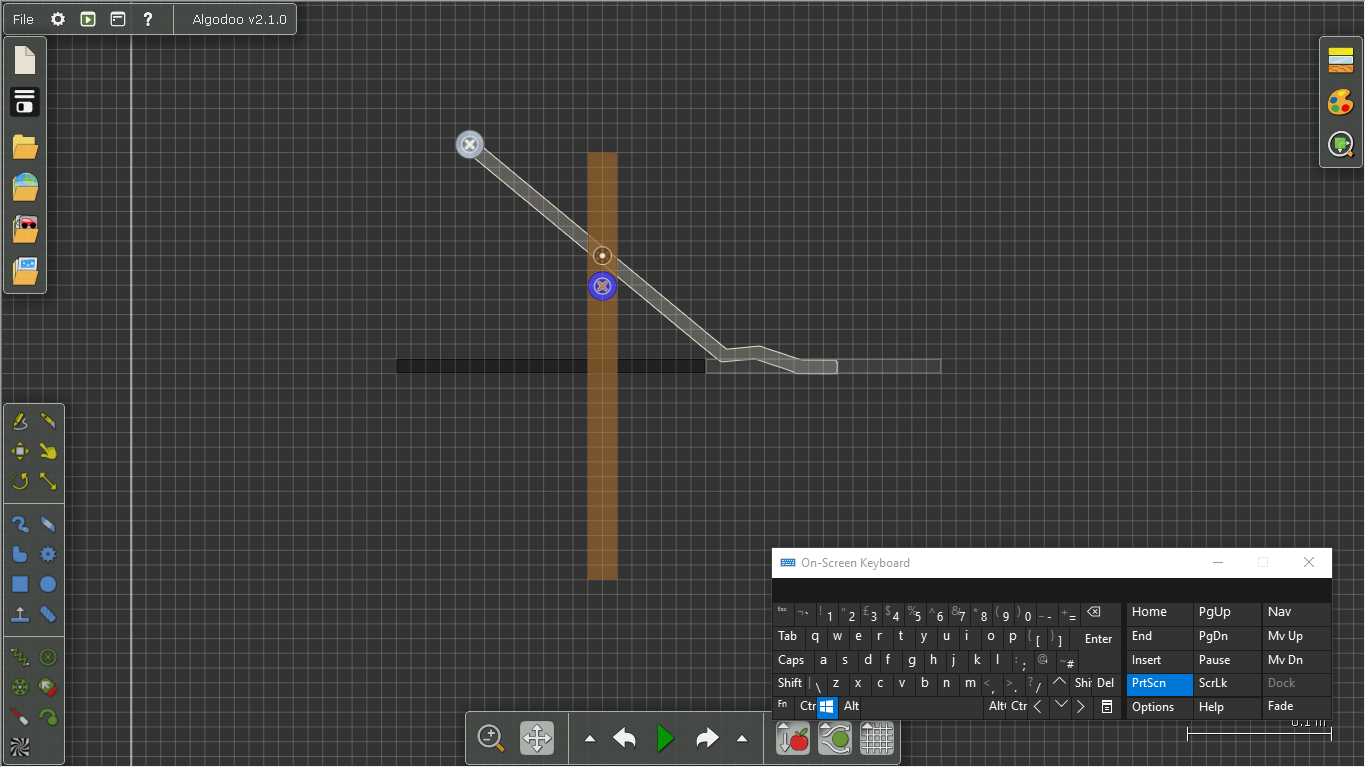
Task: Select the blue axle hinge on the orange bar
Action: pos(602,287)
